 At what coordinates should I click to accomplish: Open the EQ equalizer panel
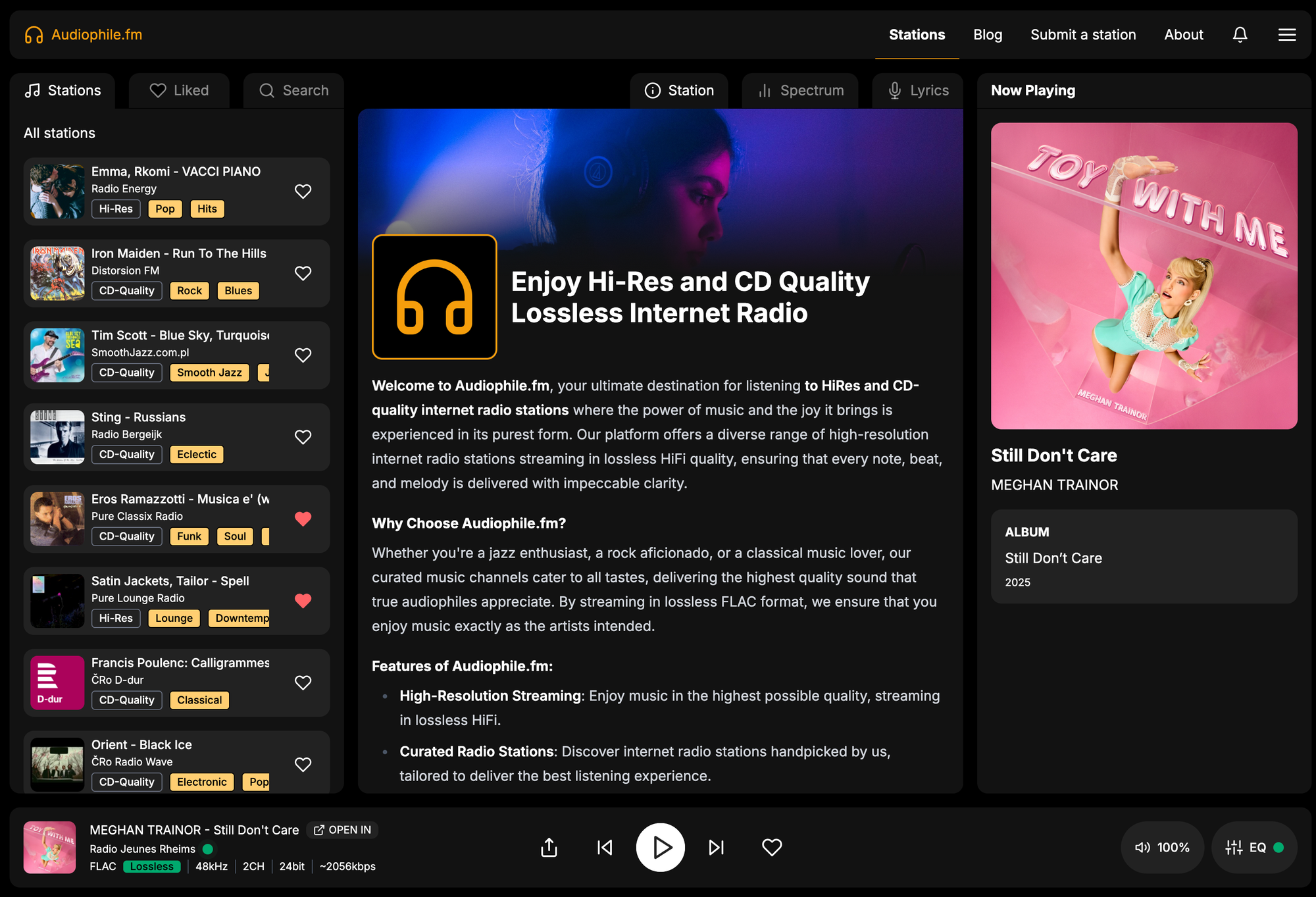tap(1253, 848)
